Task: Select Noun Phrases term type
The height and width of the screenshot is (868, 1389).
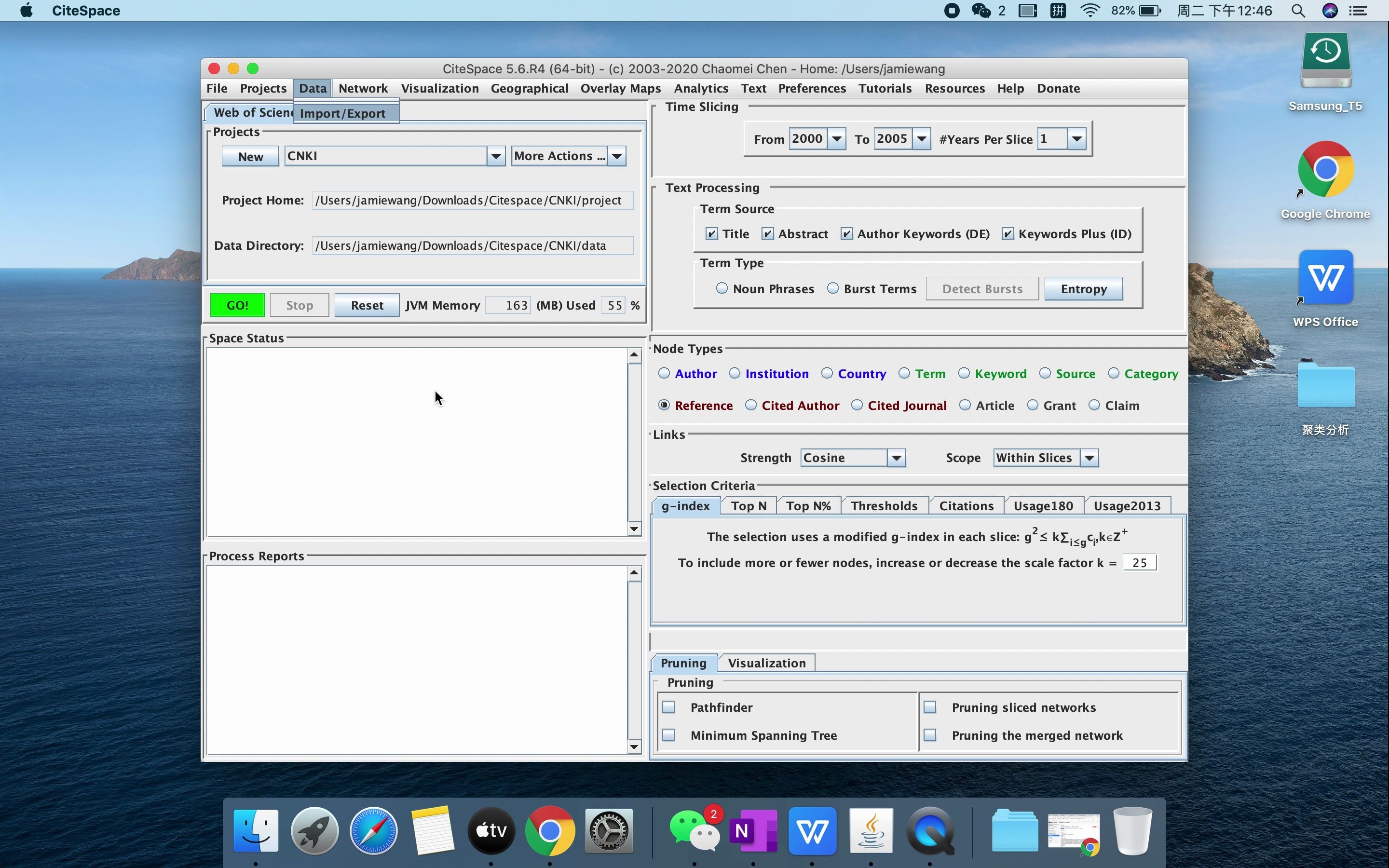Action: [x=722, y=288]
